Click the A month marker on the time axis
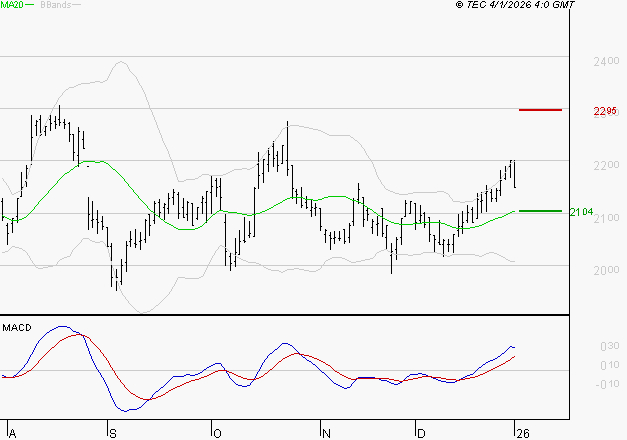Screen dimensions: 627x440 (x=12, y=434)
